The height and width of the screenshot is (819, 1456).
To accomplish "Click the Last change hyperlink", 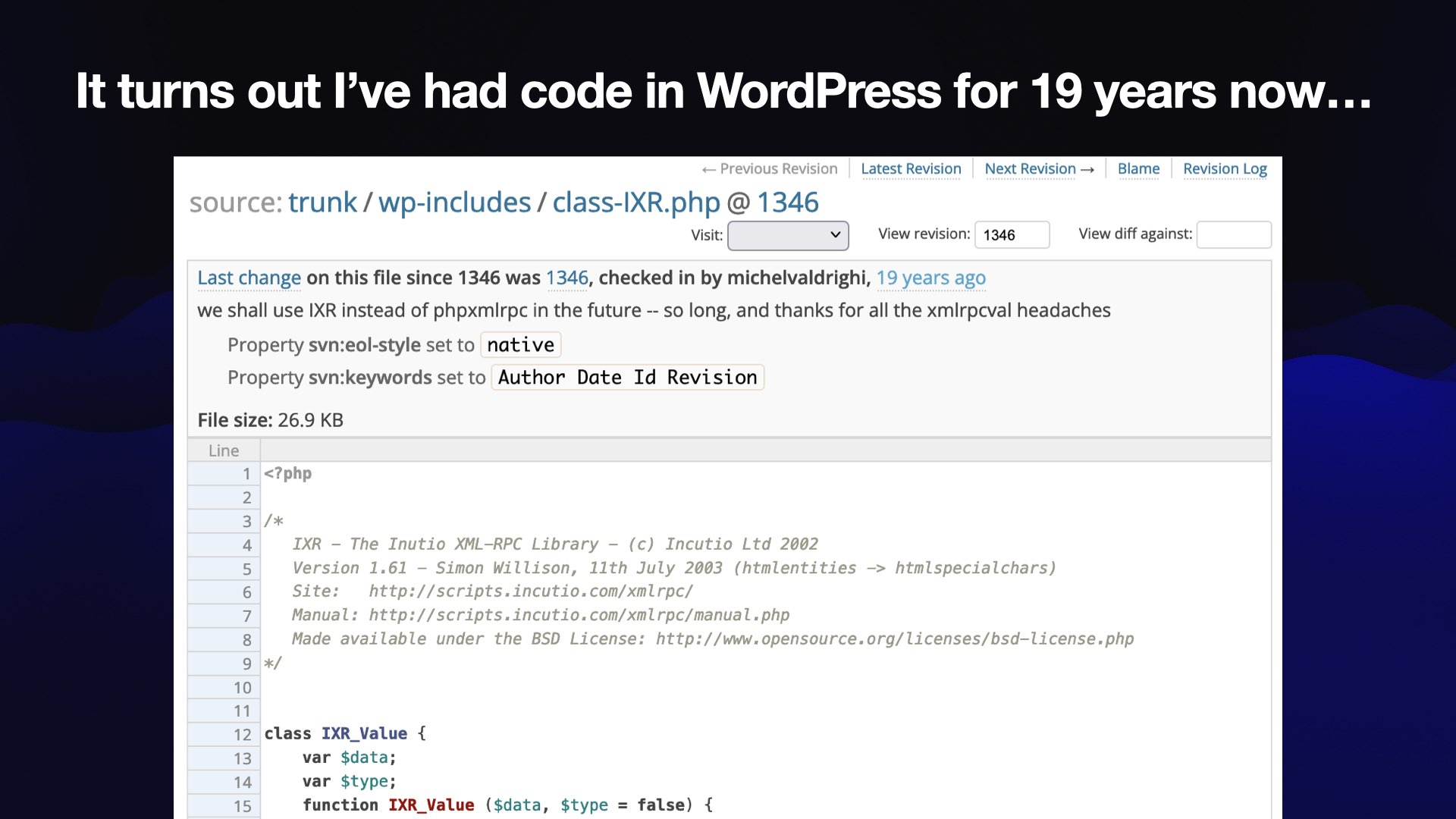I will click(x=248, y=278).
